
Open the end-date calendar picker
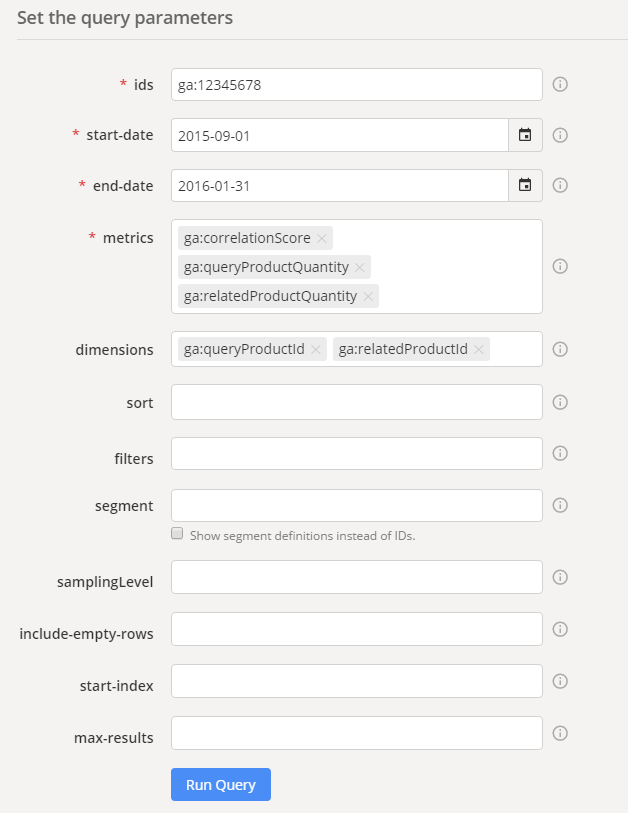click(x=525, y=185)
